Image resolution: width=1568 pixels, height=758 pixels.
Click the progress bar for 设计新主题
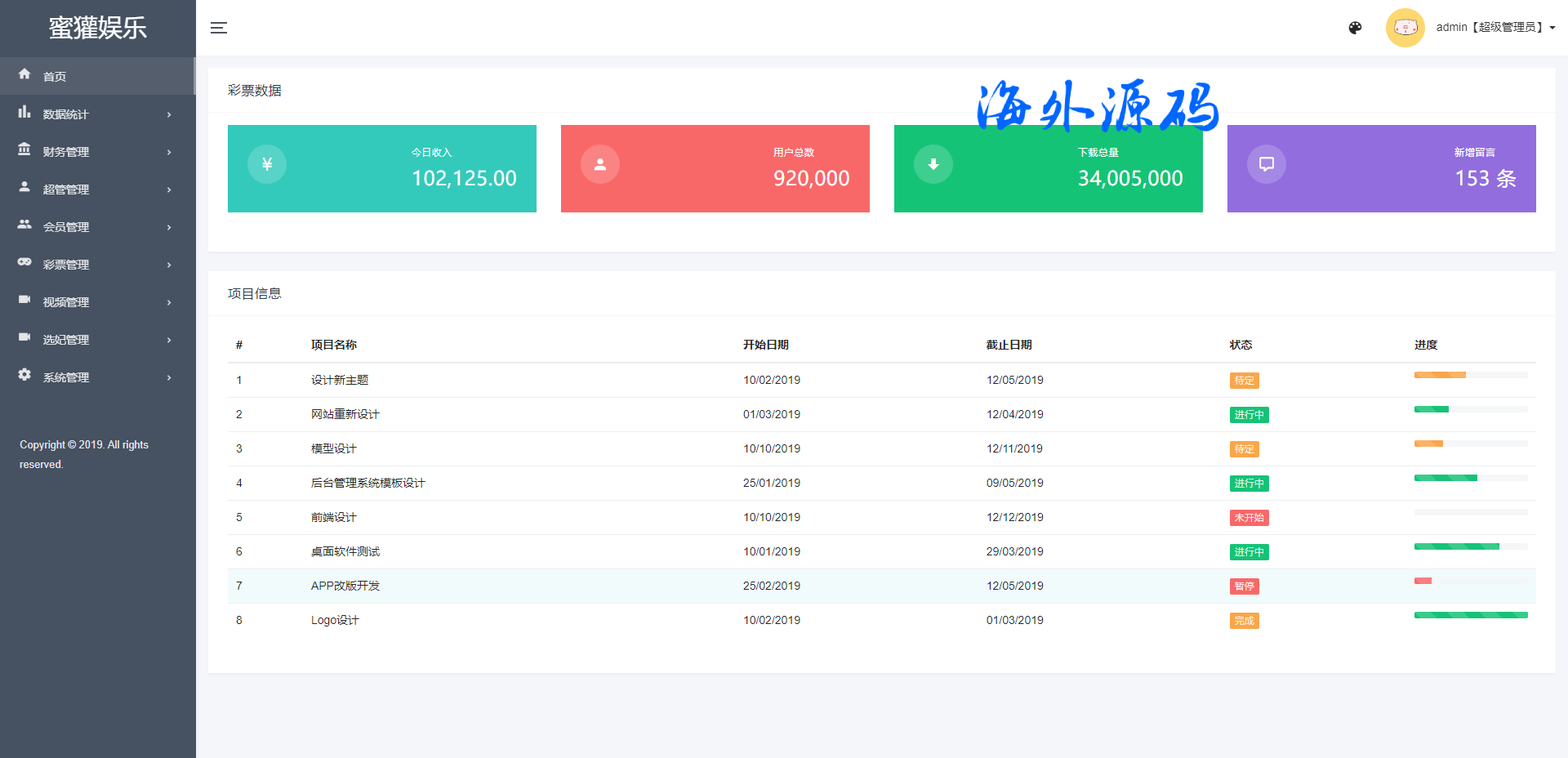[x=1470, y=375]
